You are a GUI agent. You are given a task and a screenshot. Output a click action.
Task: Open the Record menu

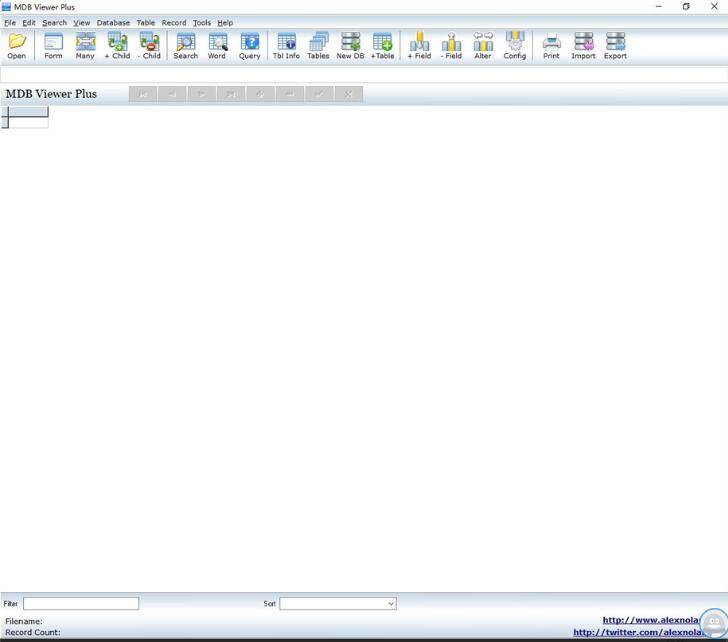(x=174, y=22)
